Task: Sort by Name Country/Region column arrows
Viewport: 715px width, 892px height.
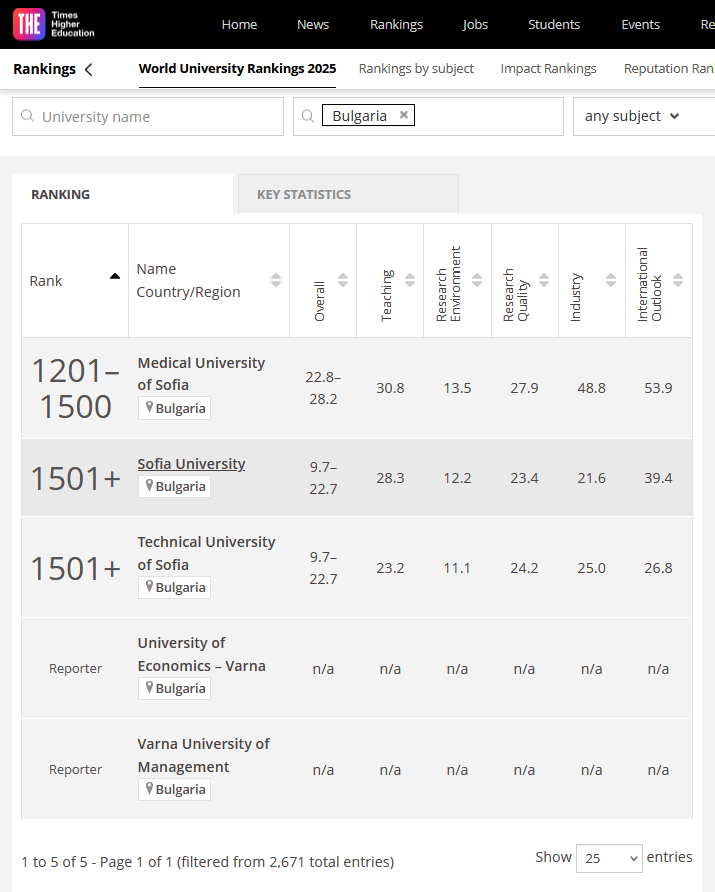Action: click(276, 280)
